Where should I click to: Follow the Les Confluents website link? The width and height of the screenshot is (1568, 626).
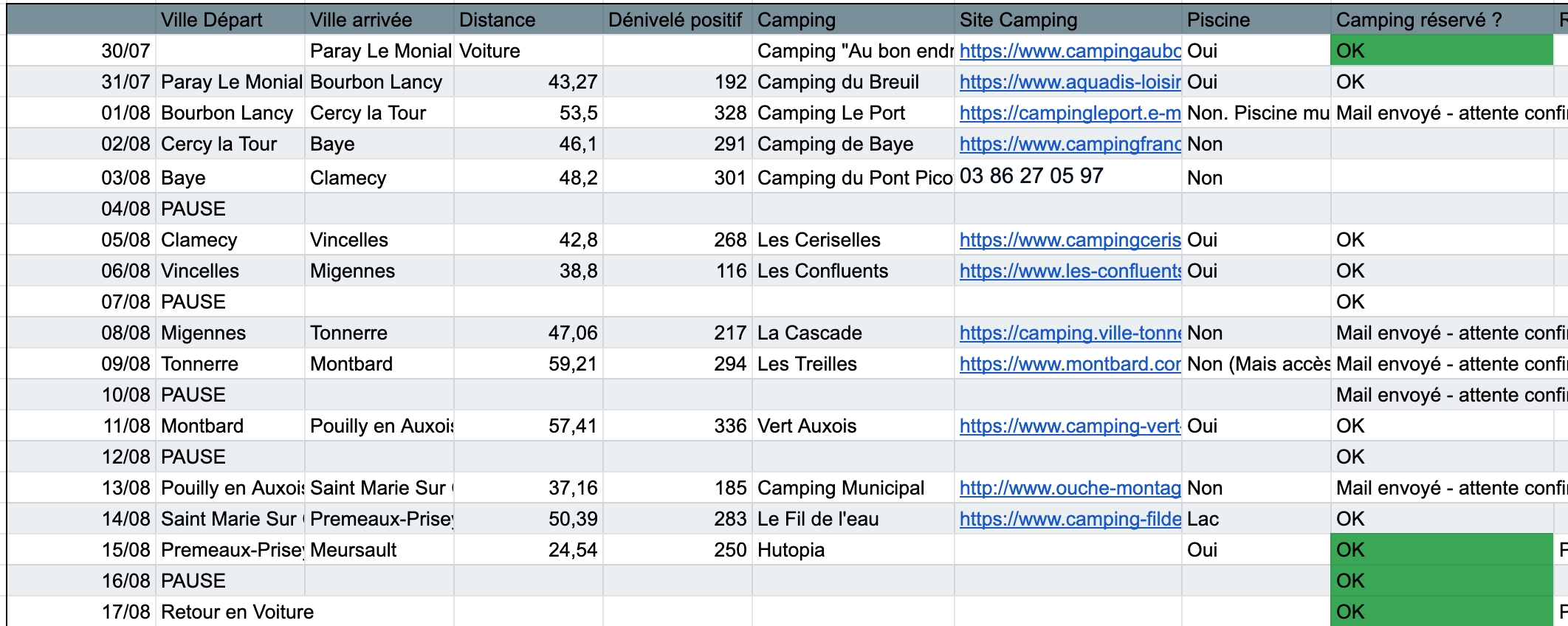coord(1069,271)
